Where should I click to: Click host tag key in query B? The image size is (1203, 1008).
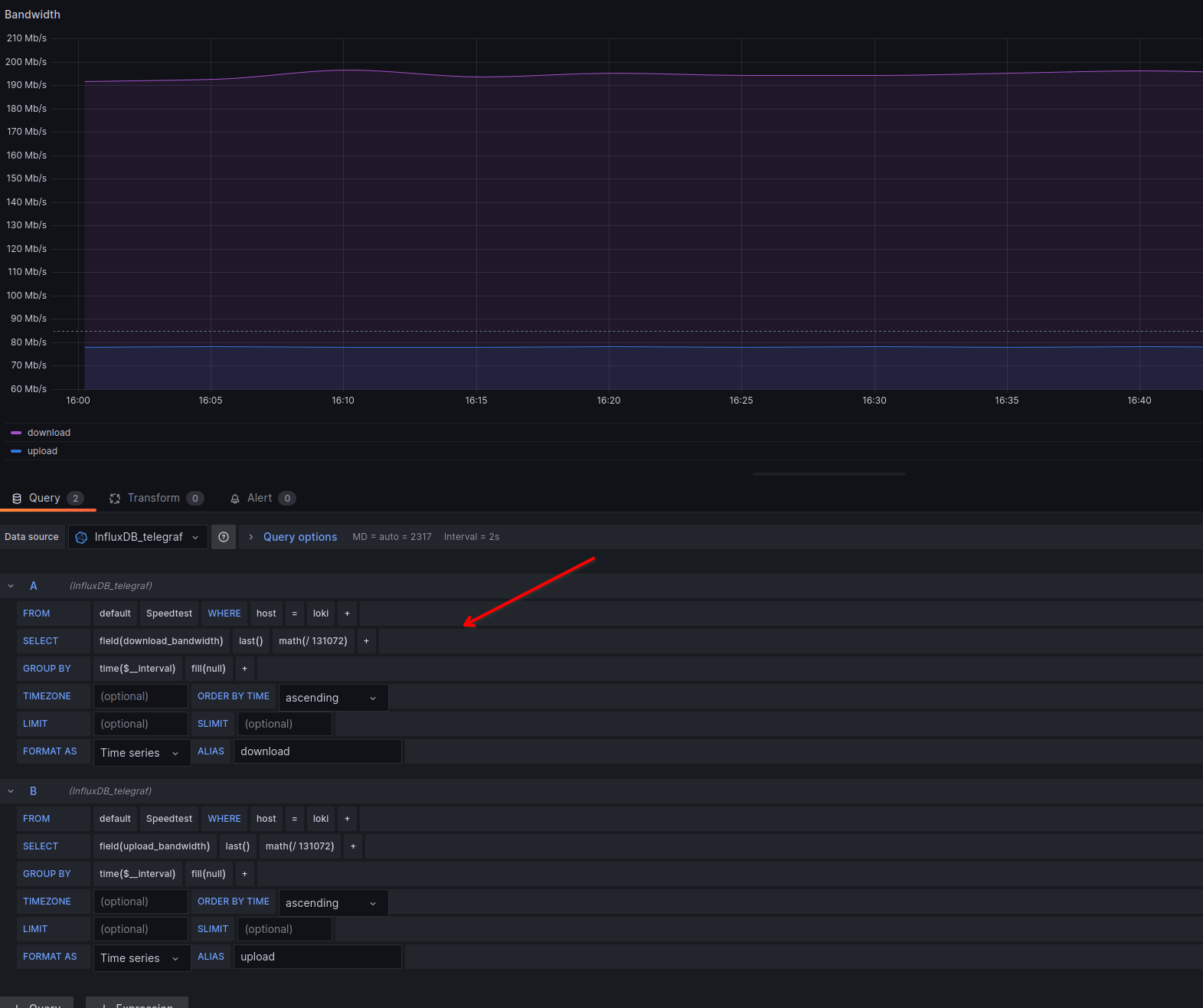pyautogui.click(x=266, y=819)
